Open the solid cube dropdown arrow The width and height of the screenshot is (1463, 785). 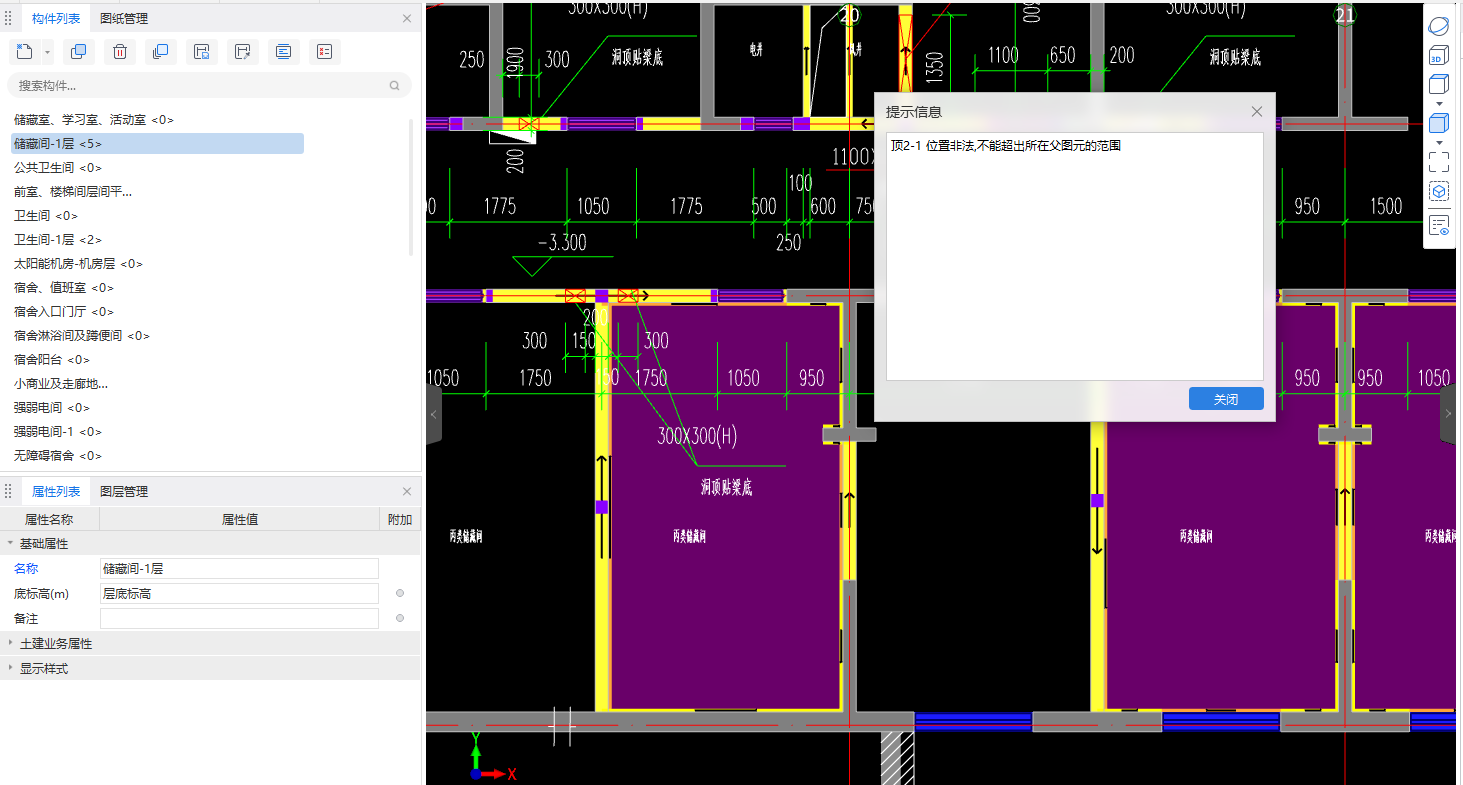(1439, 143)
